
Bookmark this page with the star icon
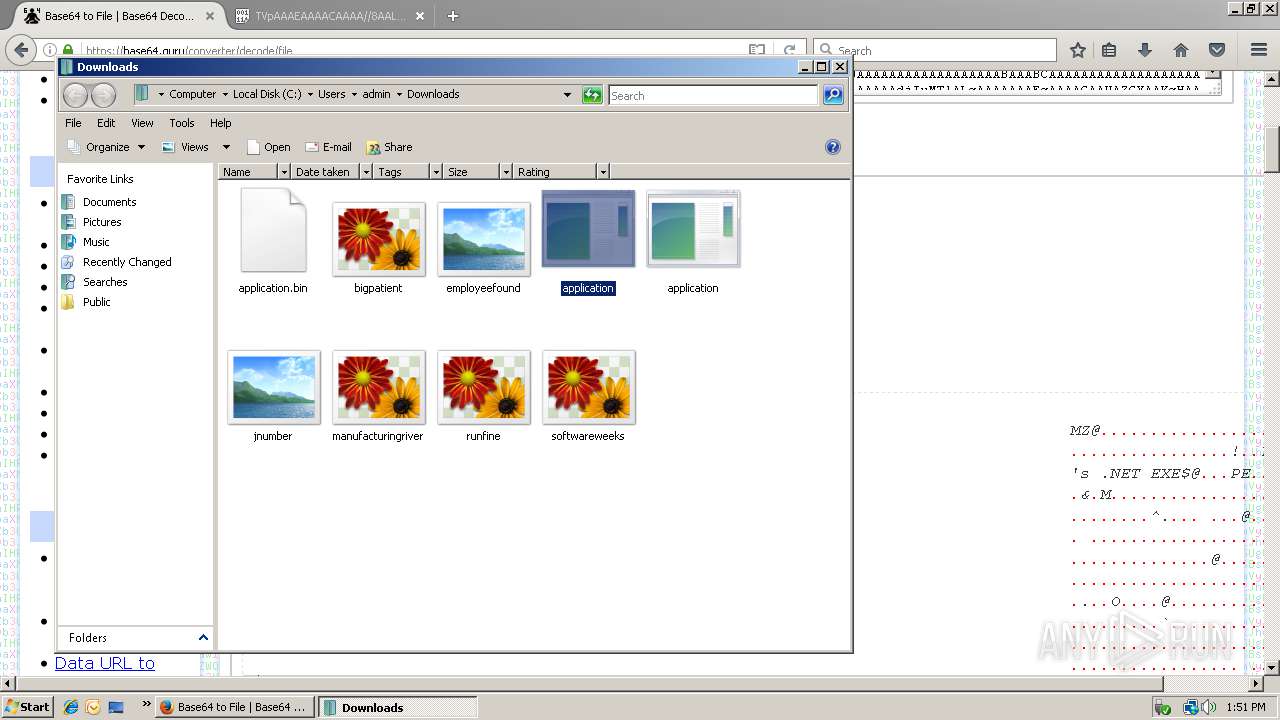(x=1078, y=50)
